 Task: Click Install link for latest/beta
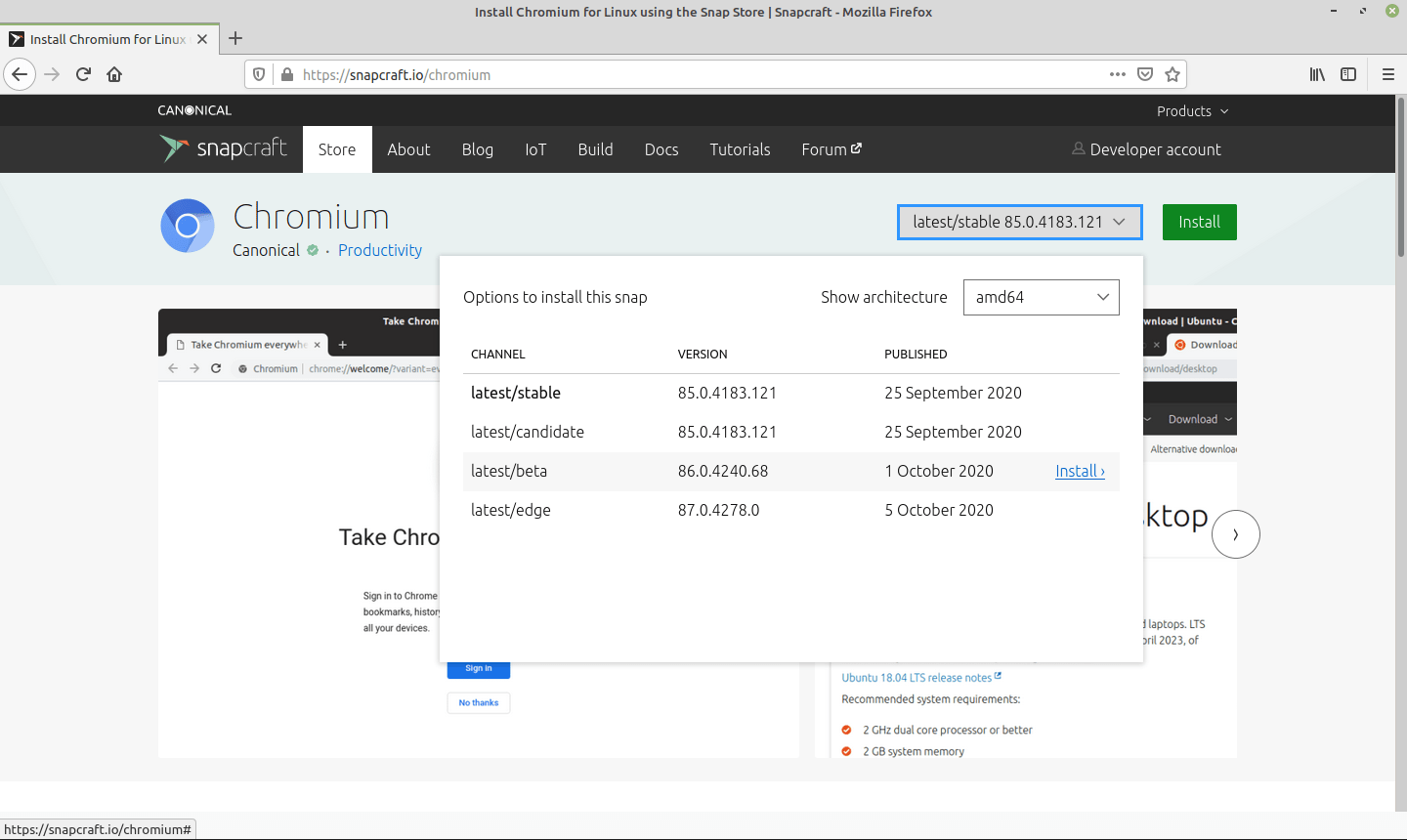click(x=1080, y=471)
